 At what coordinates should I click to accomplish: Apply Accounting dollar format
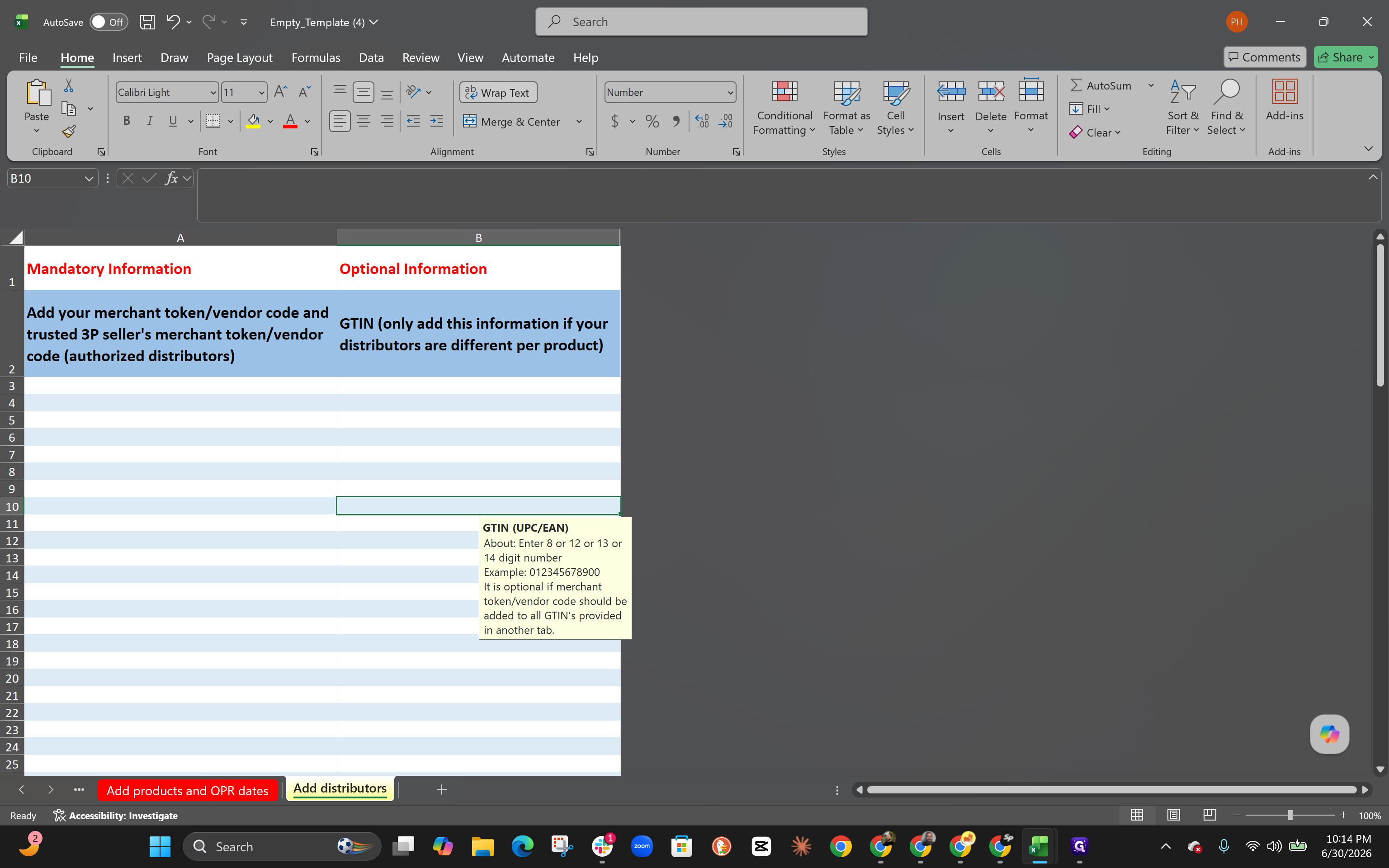pos(615,121)
